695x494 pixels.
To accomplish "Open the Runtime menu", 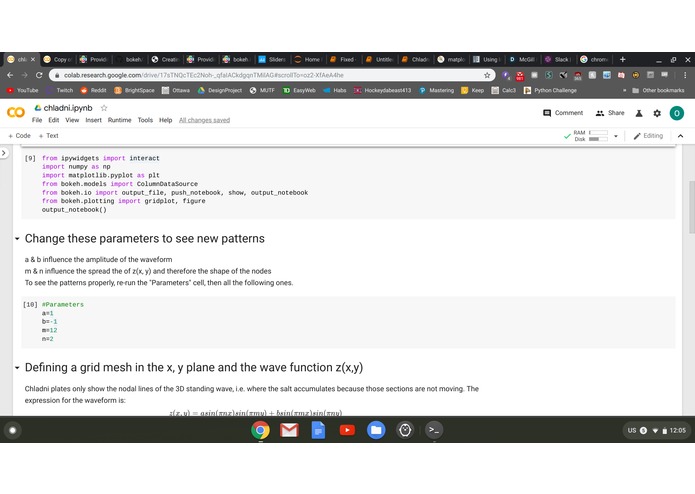I will coord(120,120).
